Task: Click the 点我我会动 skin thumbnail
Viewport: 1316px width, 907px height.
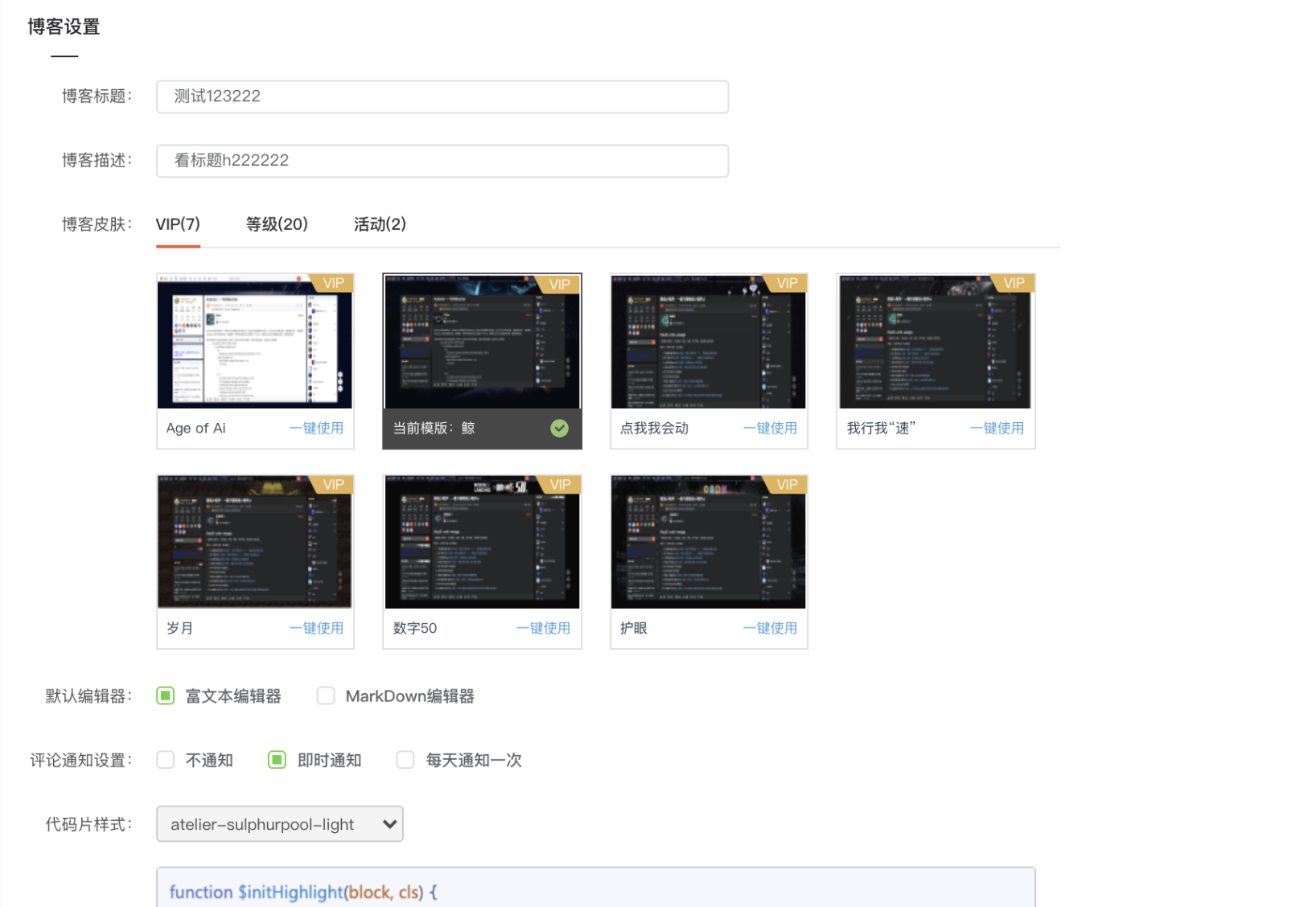Action: tap(708, 341)
